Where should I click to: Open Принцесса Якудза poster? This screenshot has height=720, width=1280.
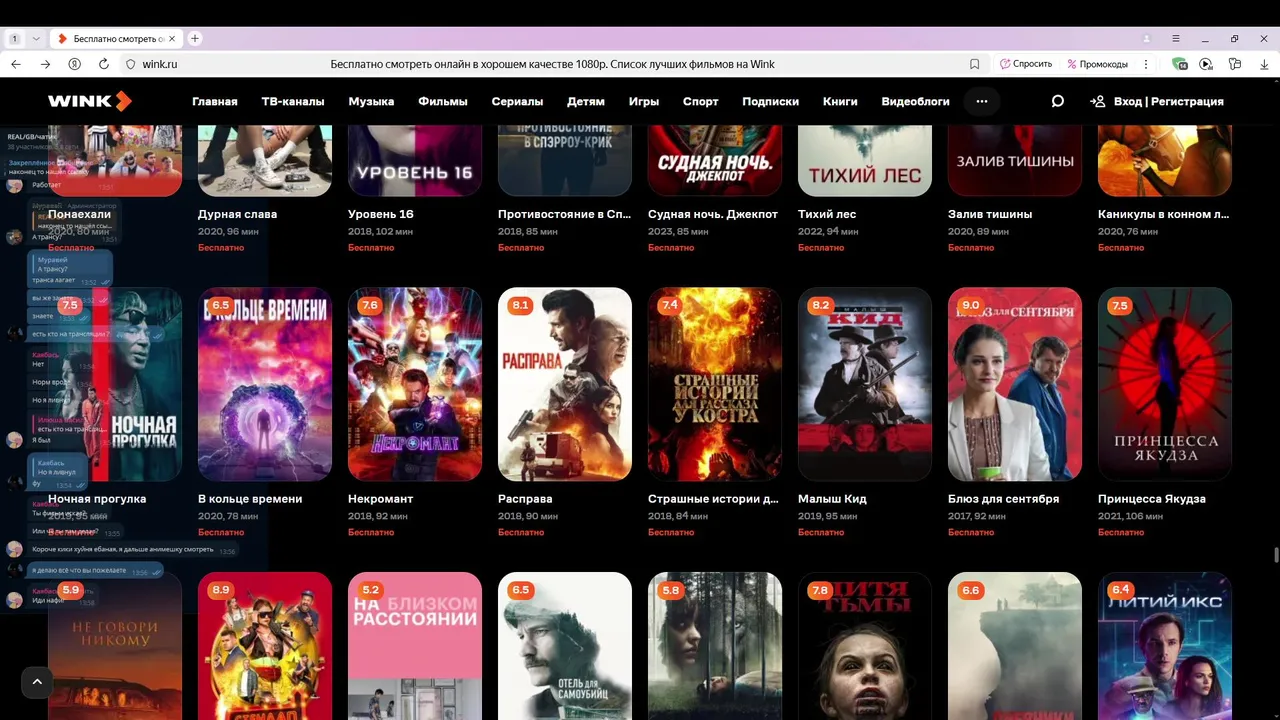[1165, 384]
